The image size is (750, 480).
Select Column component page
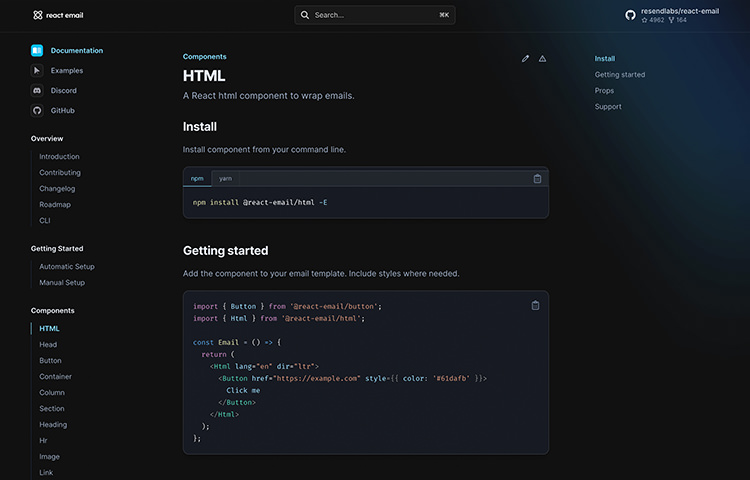[52, 393]
